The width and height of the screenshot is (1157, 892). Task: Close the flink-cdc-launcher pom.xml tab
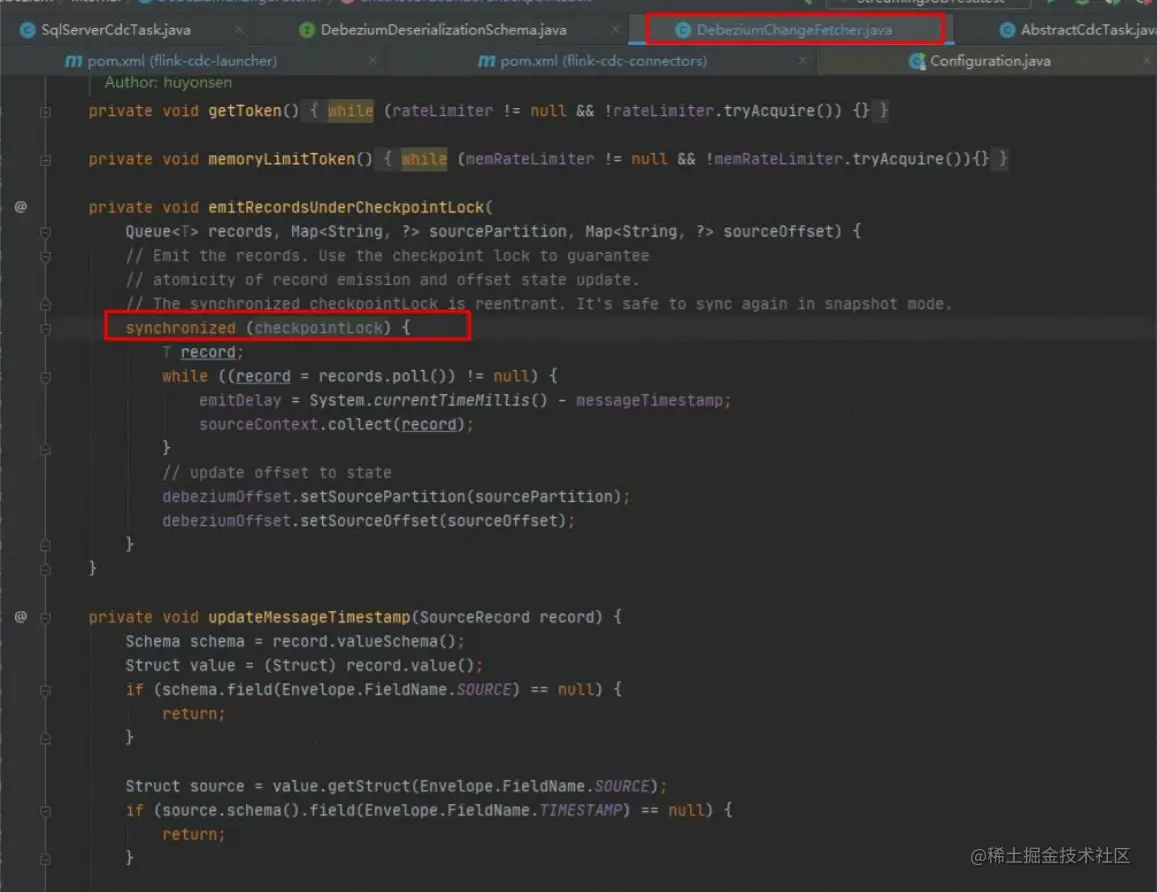pyautogui.click(x=372, y=60)
